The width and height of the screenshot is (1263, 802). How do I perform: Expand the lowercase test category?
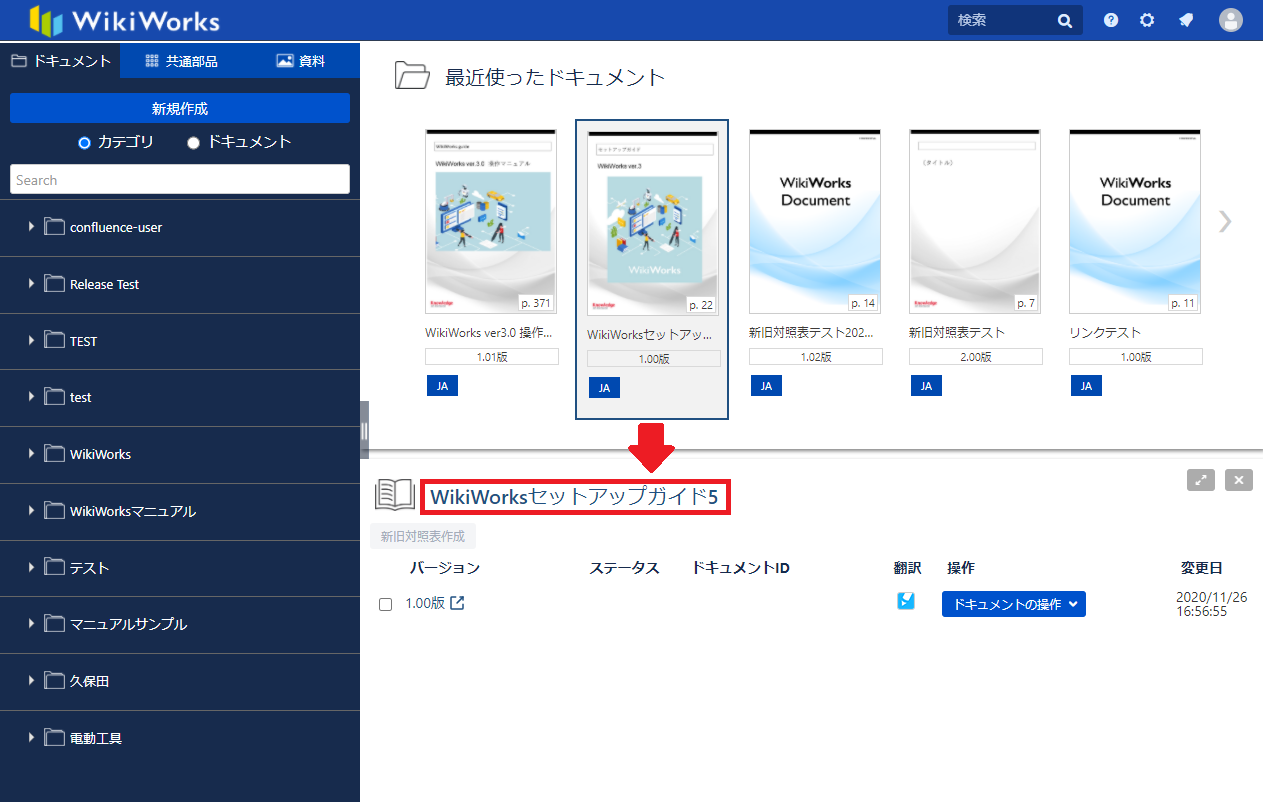pyautogui.click(x=31, y=397)
